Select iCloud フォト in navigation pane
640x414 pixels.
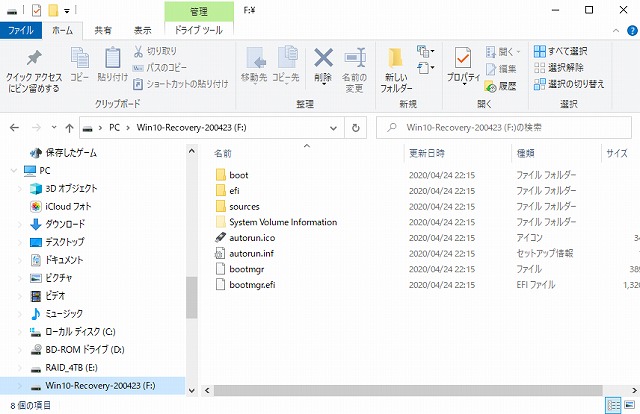(60, 207)
